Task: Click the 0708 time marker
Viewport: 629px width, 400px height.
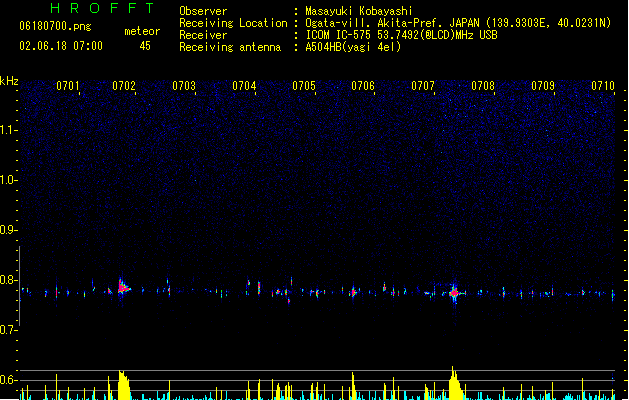Action: click(483, 86)
